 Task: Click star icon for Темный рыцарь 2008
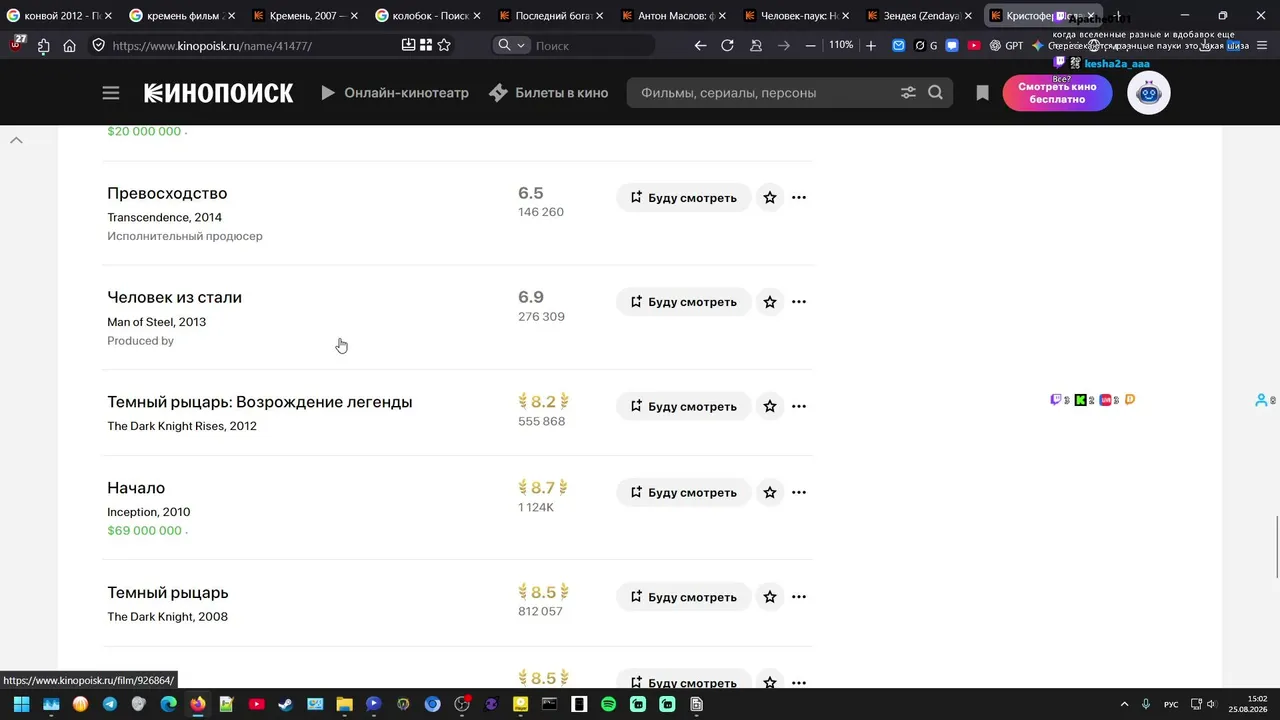(x=770, y=597)
